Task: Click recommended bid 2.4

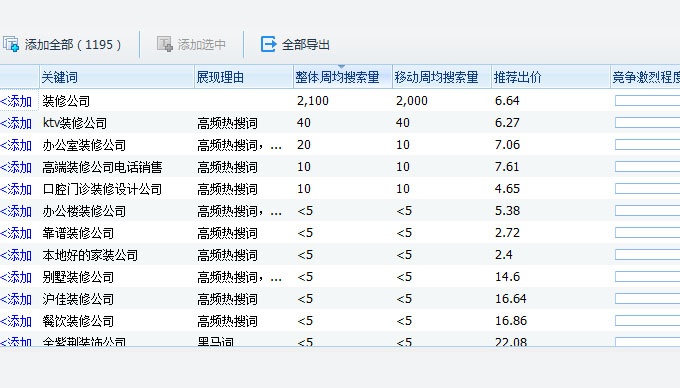Action: pos(503,255)
